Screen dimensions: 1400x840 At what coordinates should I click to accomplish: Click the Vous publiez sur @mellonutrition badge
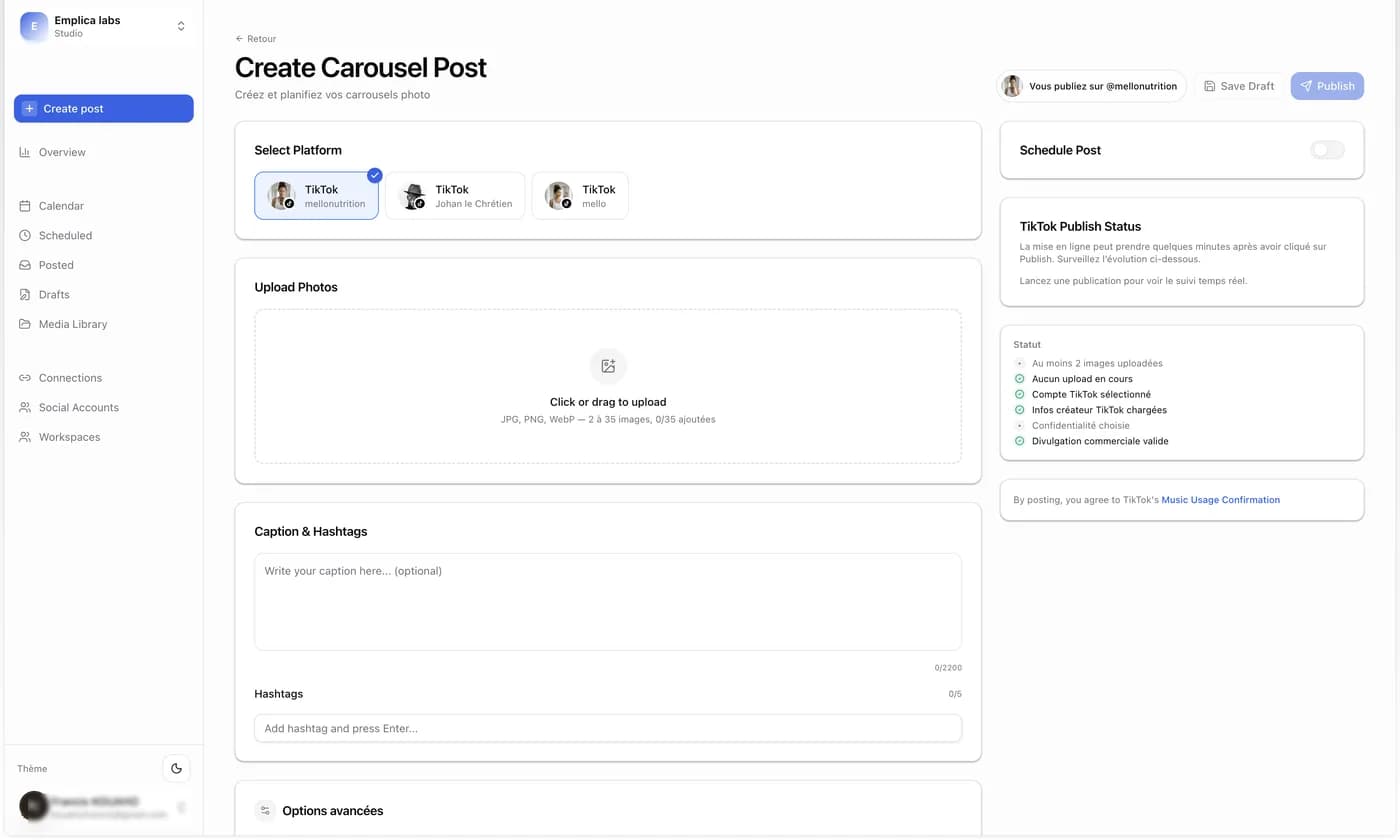1092,86
